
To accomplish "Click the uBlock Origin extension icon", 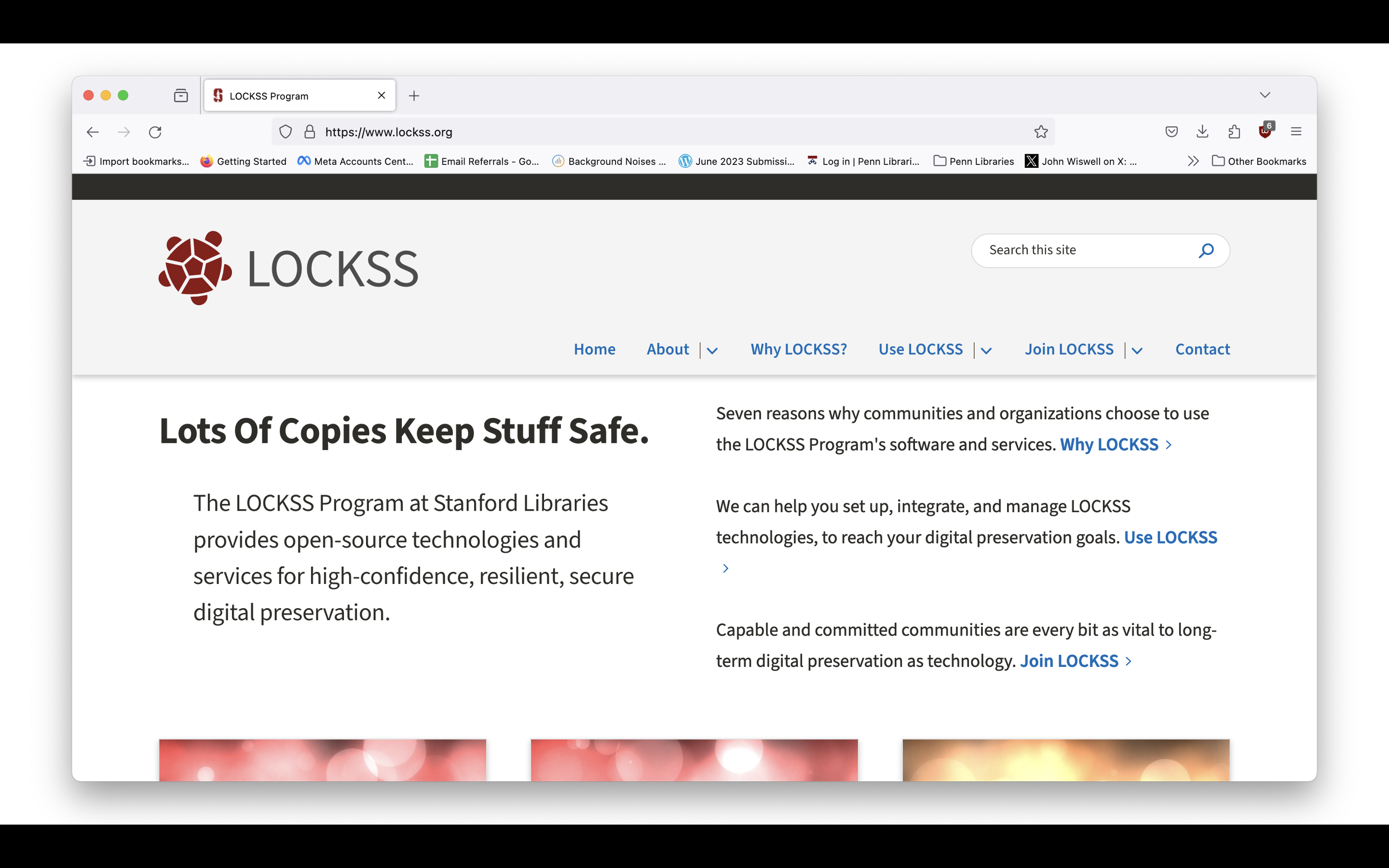I will 1265,131.
